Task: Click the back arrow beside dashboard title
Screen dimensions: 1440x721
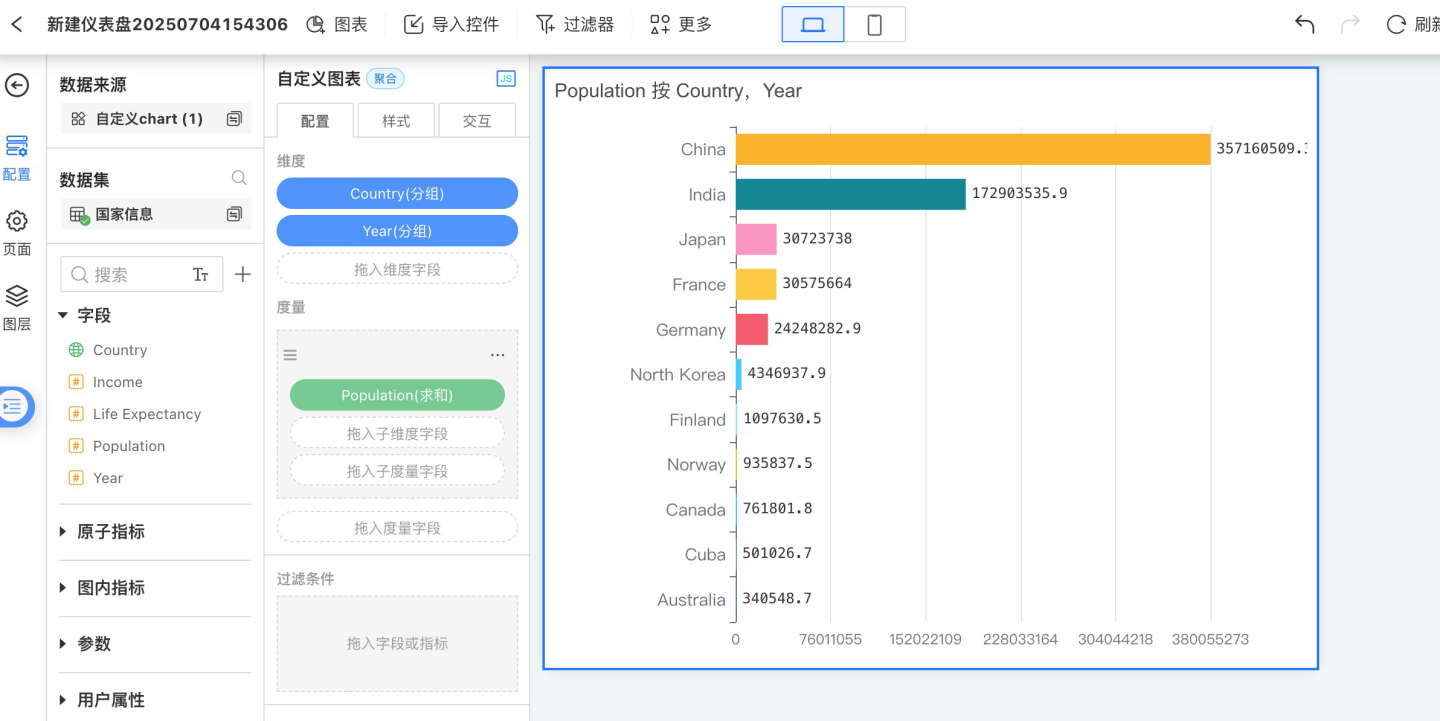Action: (x=17, y=24)
